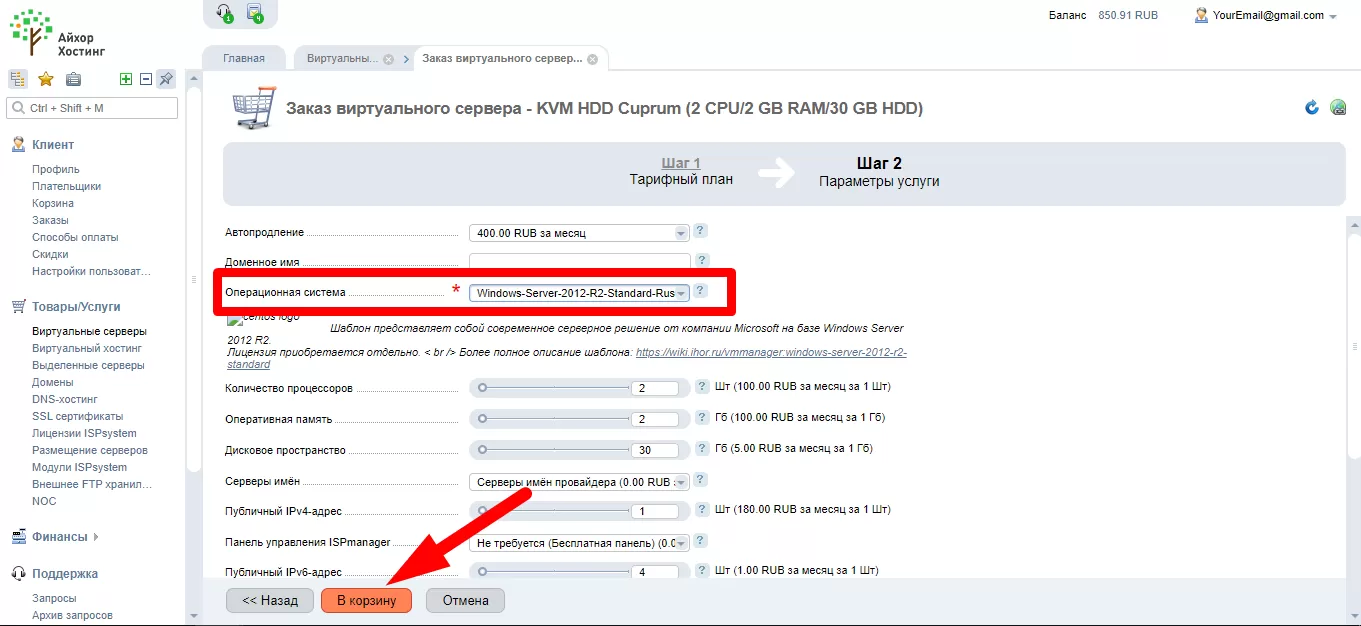Toggle the sidebar pin icon
The height and width of the screenshot is (626, 1361).
[x=167, y=79]
